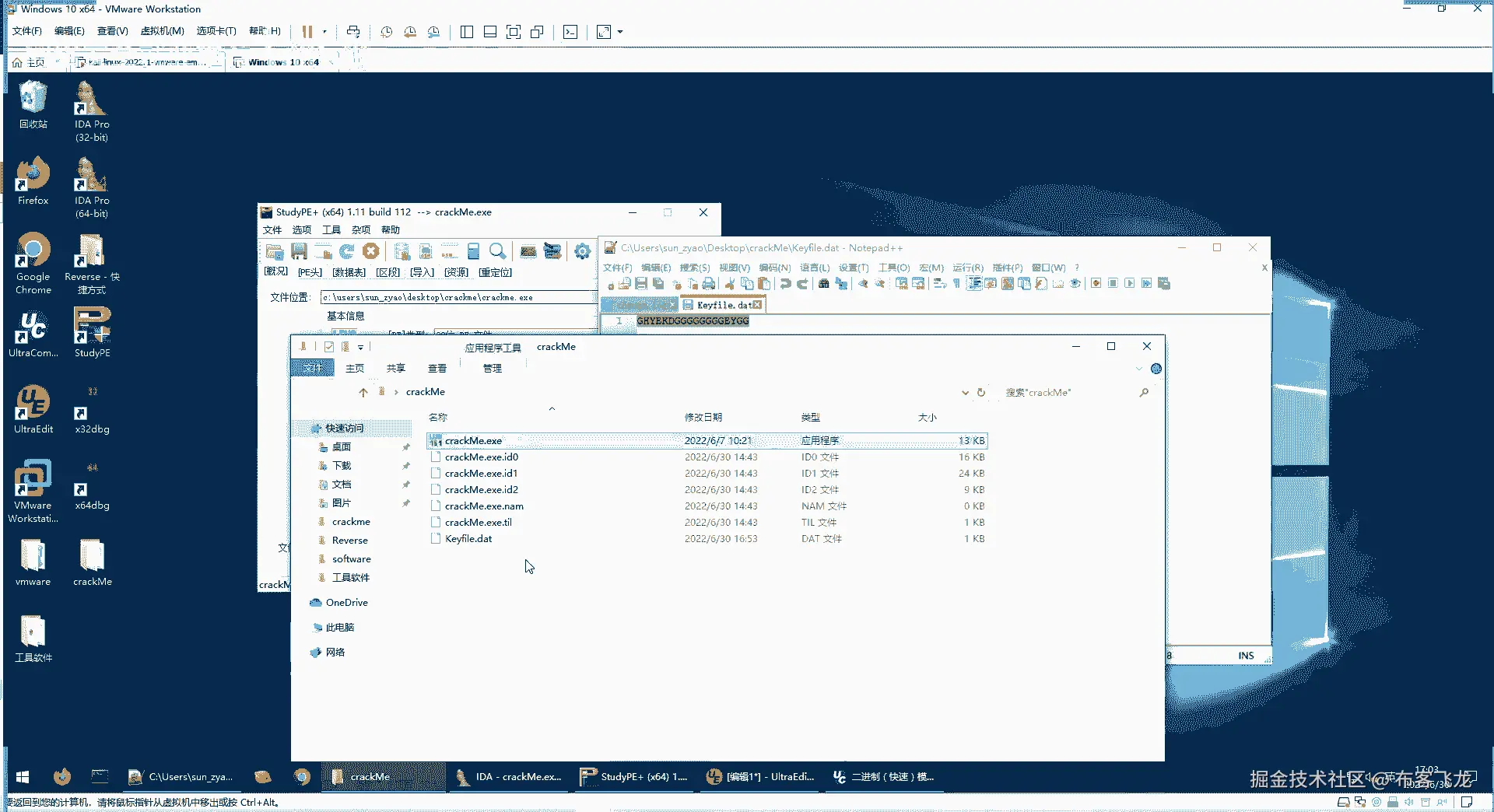
Task: Open Notepad++ 搜索(S) menu
Action: click(x=695, y=268)
